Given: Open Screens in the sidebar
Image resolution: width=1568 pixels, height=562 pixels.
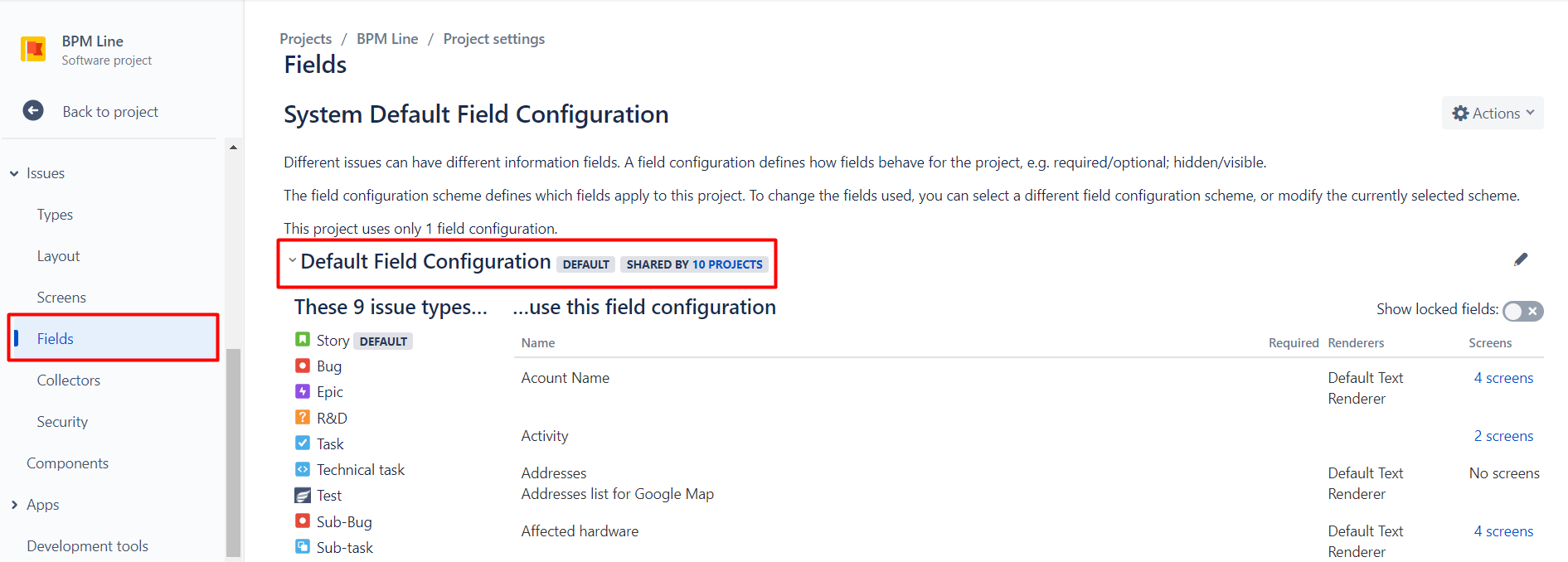Looking at the screenshot, I should pos(61,298).
